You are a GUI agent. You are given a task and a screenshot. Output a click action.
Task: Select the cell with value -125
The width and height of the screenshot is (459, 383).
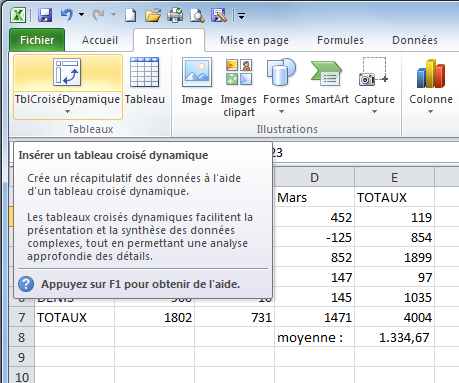314,237
